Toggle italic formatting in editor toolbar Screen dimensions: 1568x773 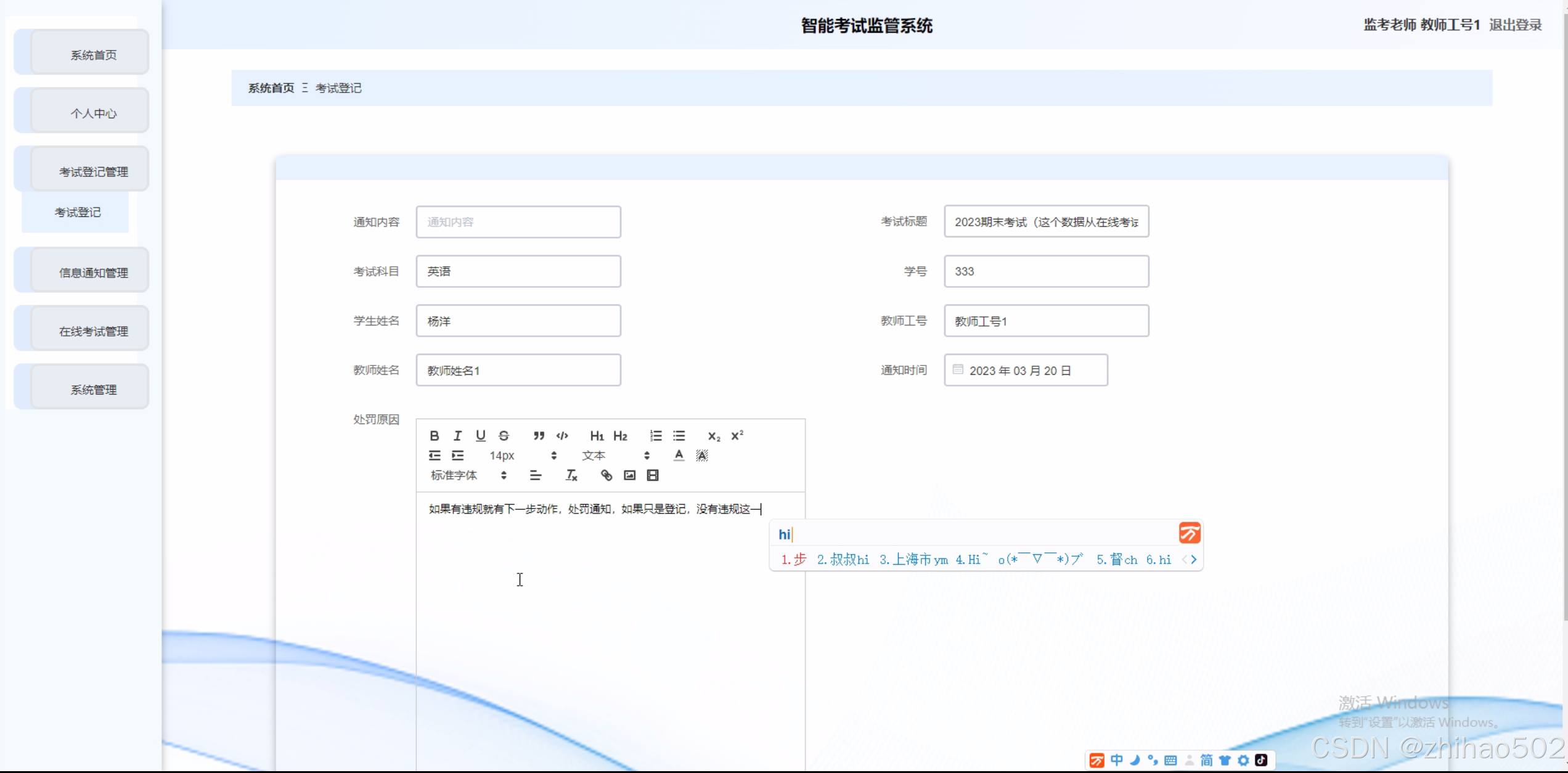pyautogui.click(x=457, y=436)
